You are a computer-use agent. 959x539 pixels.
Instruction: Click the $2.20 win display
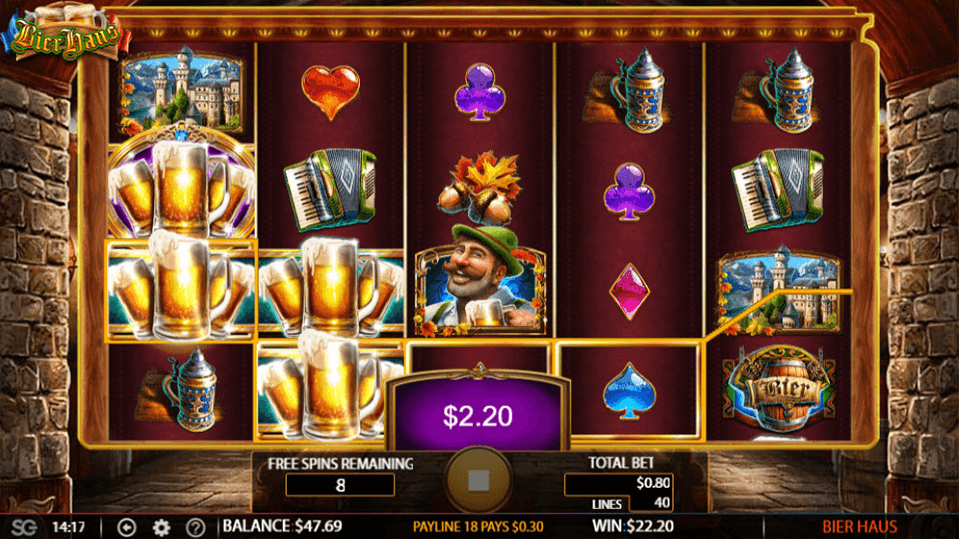478,415
